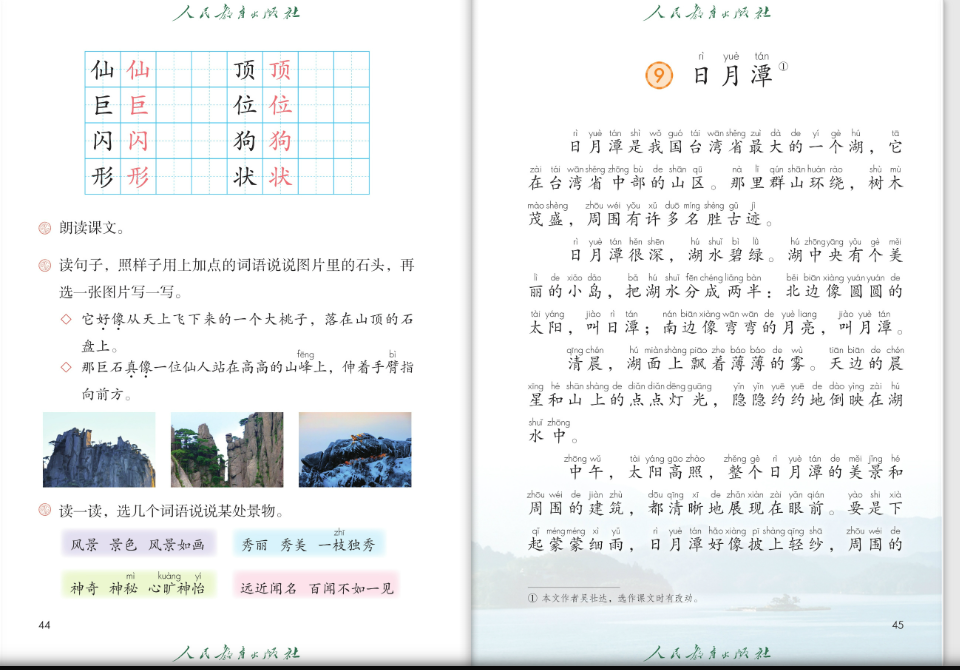Image resolution: width=960 pixels, height=670 pixels.
Task: Click the phrase 百闻不如一见 in the pink box
Action: point(351,589)
